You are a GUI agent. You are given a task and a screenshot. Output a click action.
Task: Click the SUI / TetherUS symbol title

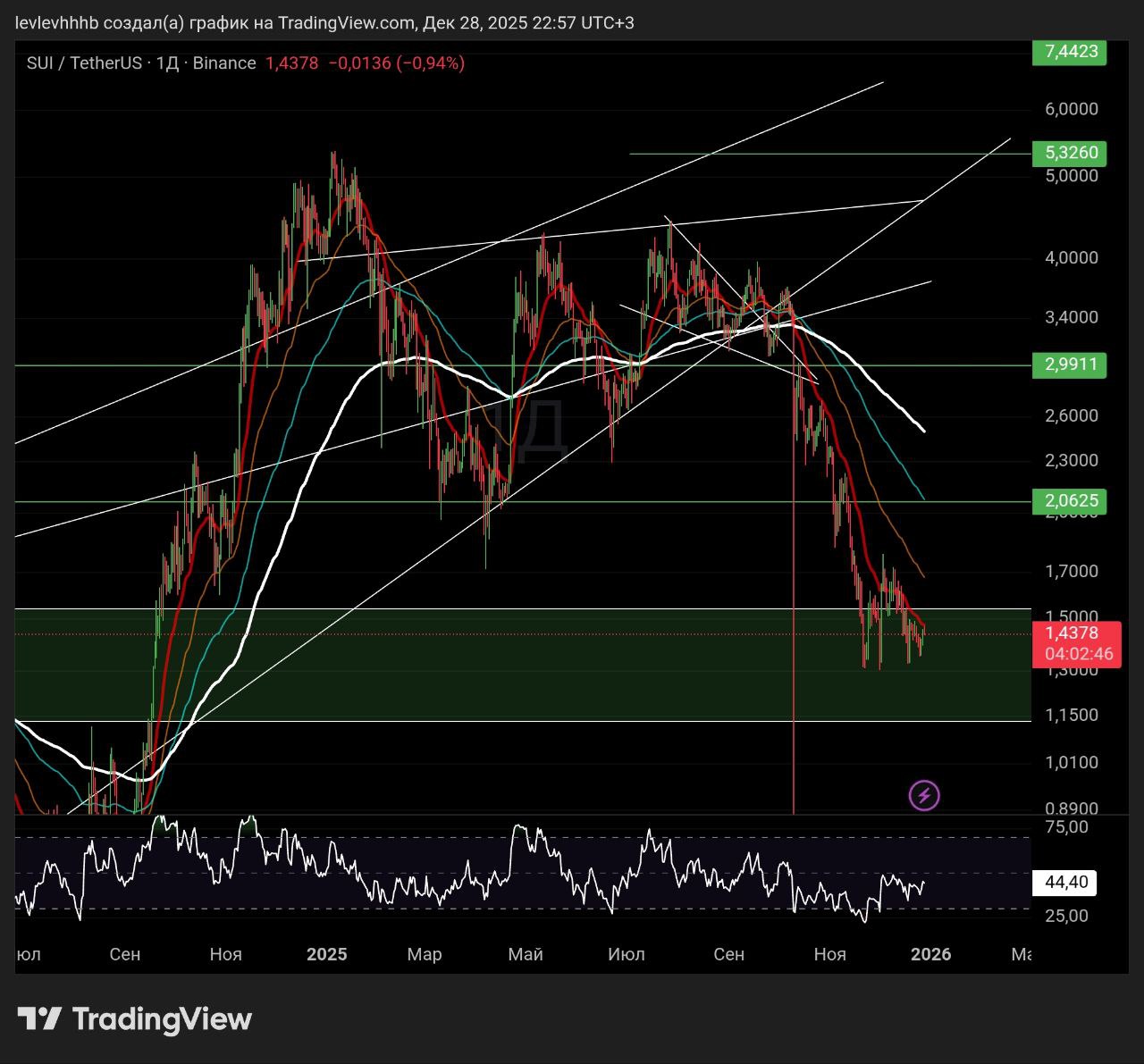pyautogui.click(x=84, y=63)
